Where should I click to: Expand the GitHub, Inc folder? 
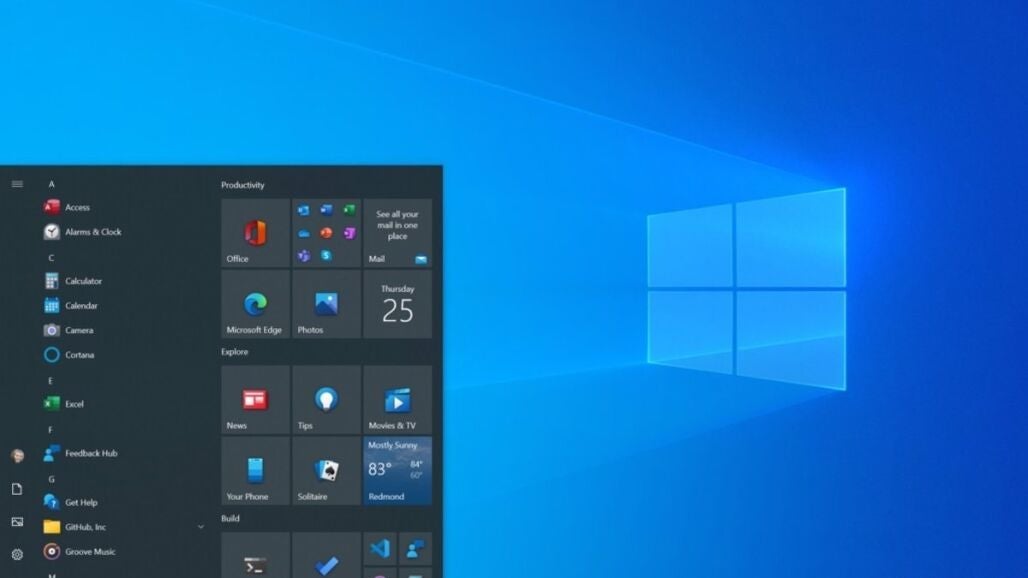200,527
